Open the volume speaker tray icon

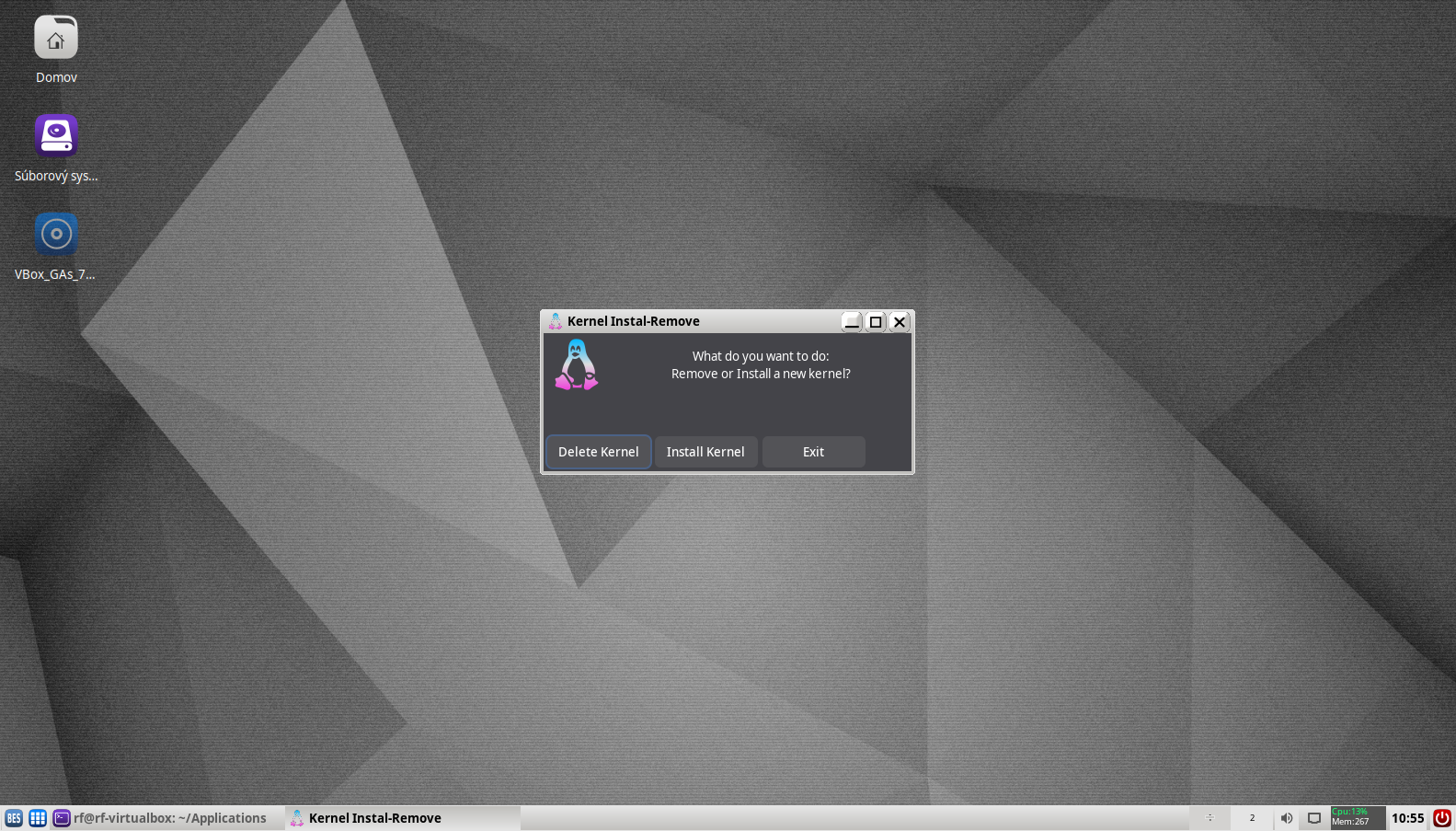[1287, 818]
